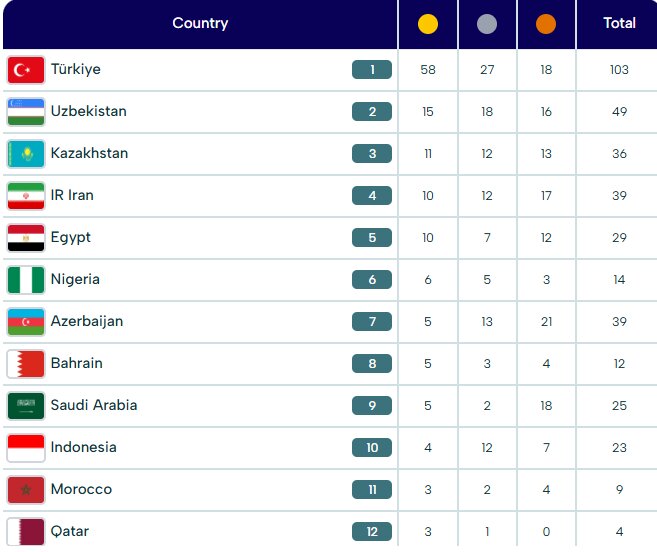
Task: Click the Indonesia flag icon
Action: click(26, 448)
